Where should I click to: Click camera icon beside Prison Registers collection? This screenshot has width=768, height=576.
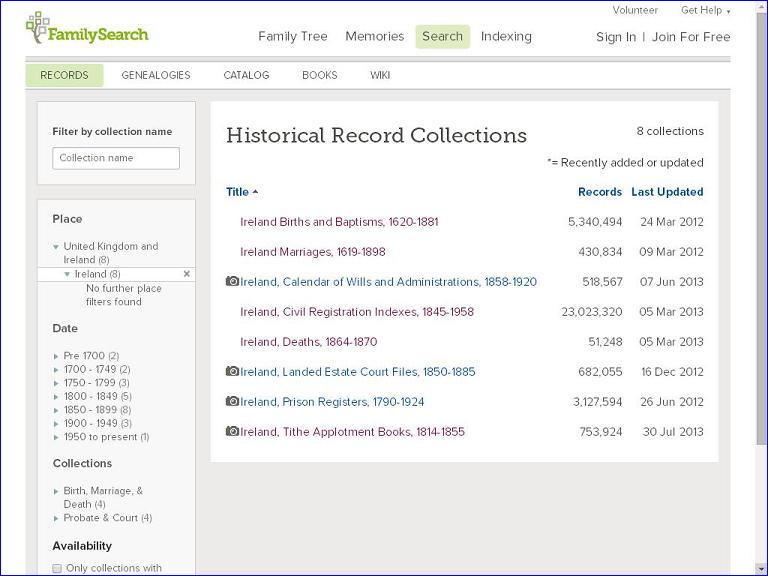232,401
